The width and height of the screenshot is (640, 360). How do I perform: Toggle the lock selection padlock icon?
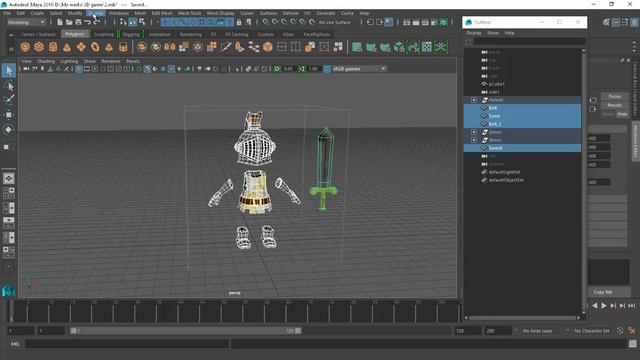pos(239,22)
